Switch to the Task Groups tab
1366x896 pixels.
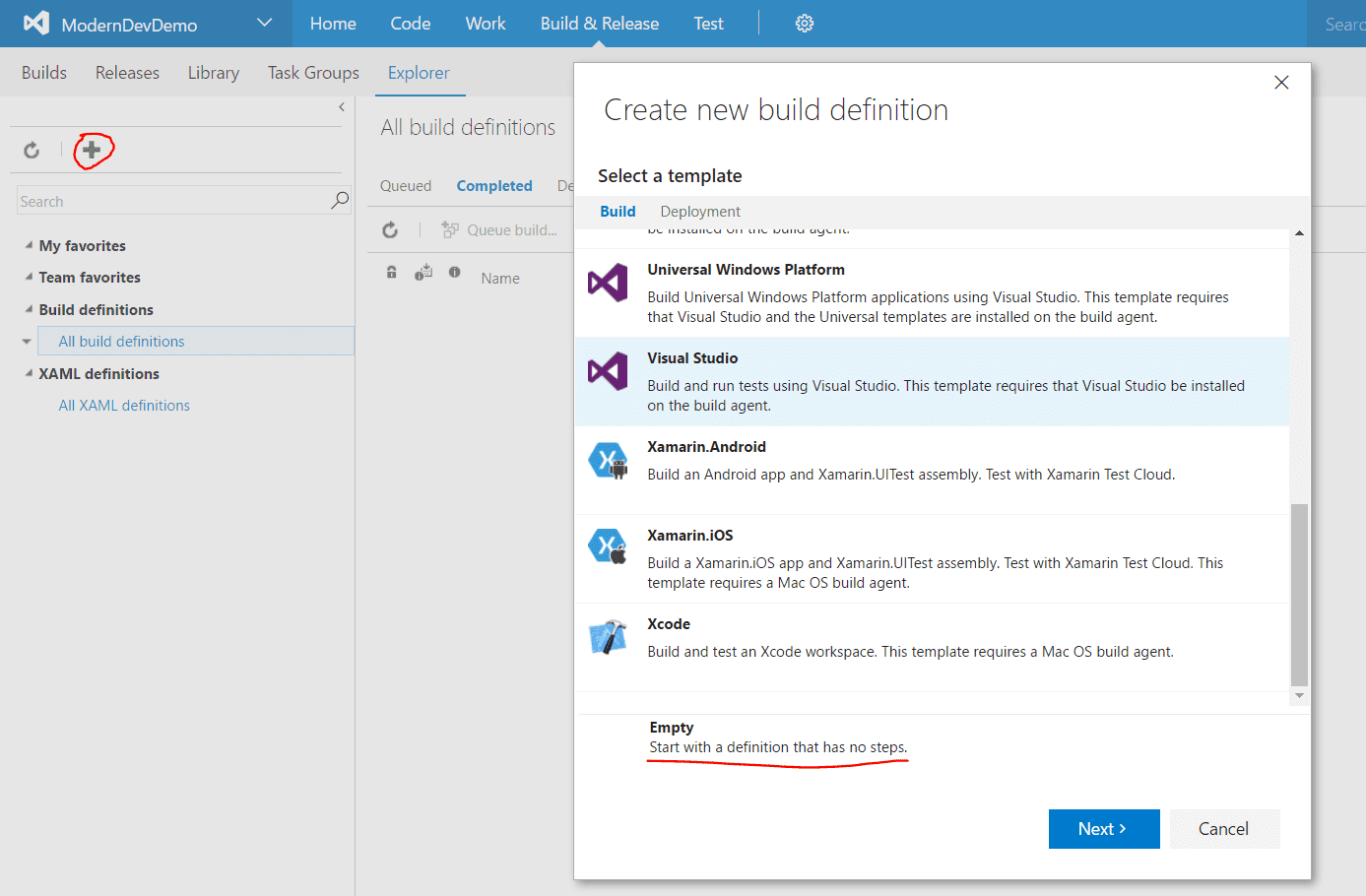click(x=313, y=73)
